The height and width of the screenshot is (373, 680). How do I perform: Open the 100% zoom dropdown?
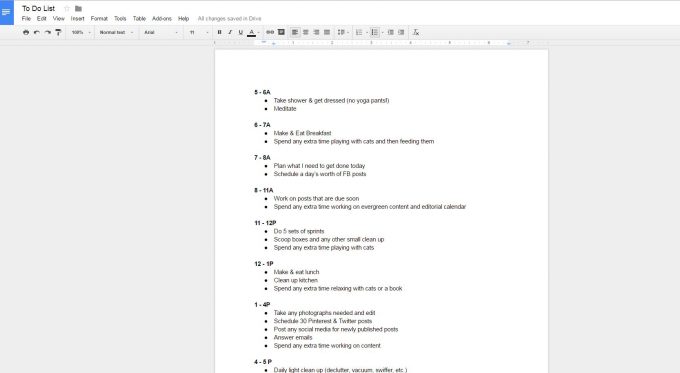81,32
